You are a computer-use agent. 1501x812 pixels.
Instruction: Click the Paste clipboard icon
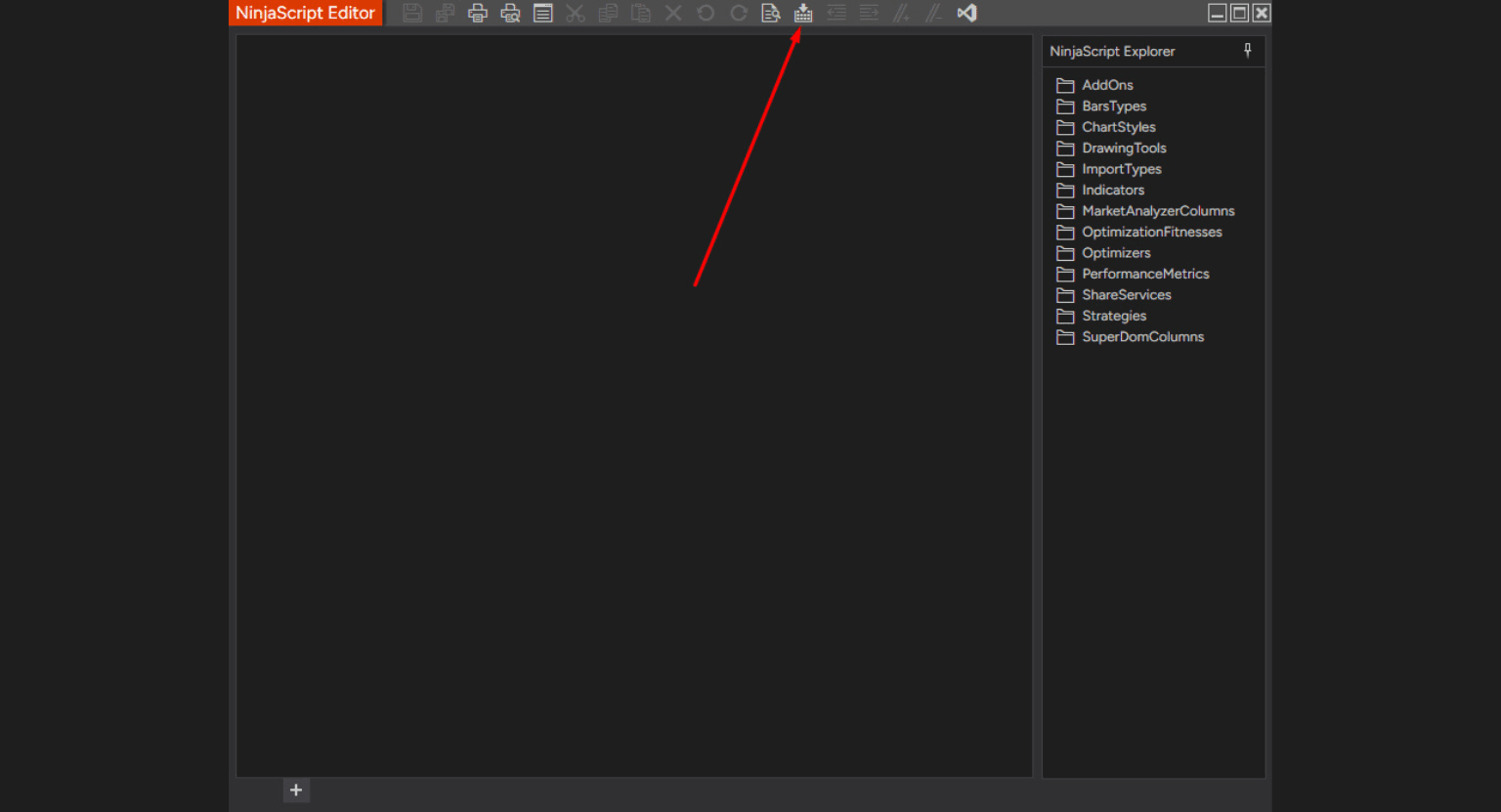pos(641,13)
